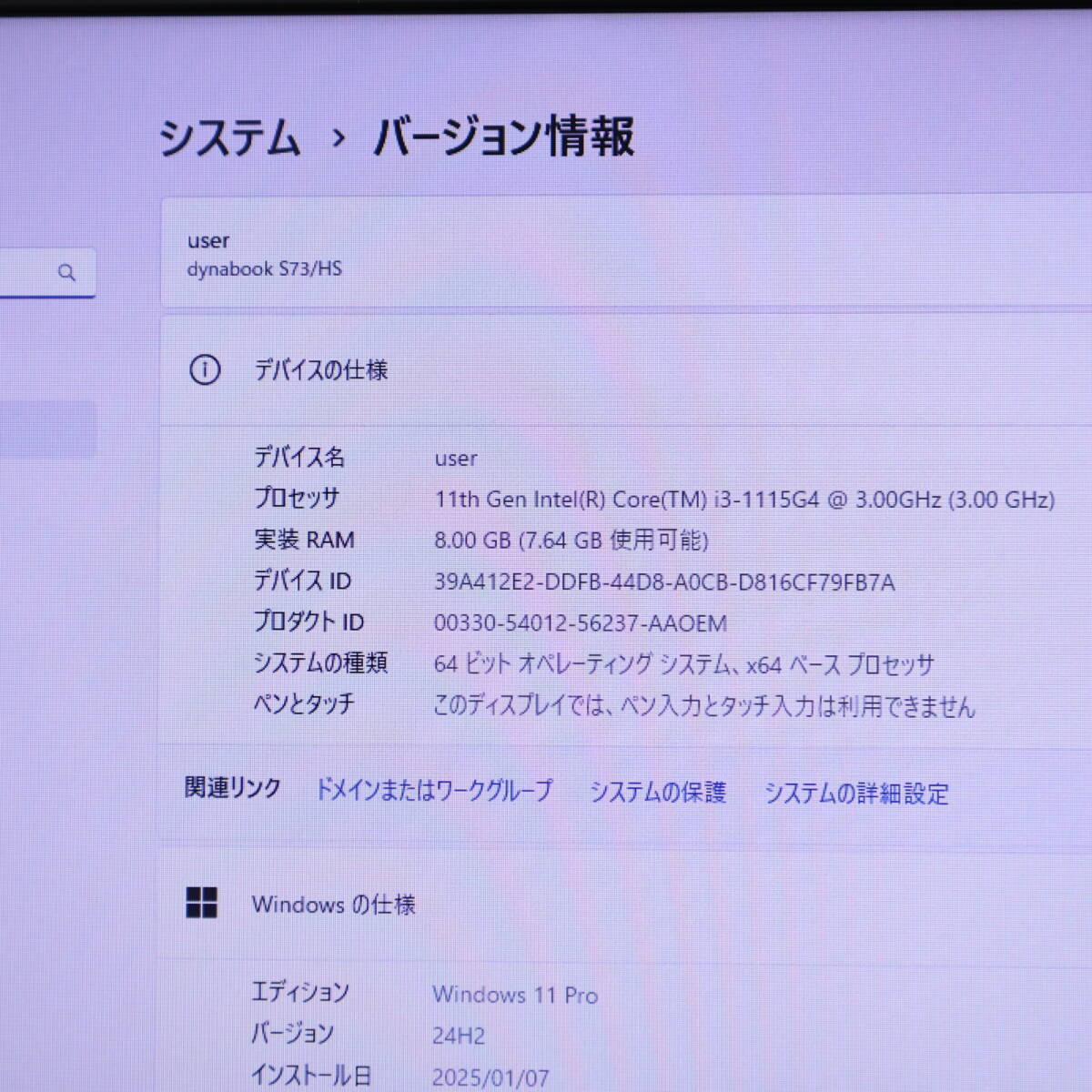Select the 64 ビット system type value
The width and height of the screenshot is (1092, 1092).
point(684,664)
